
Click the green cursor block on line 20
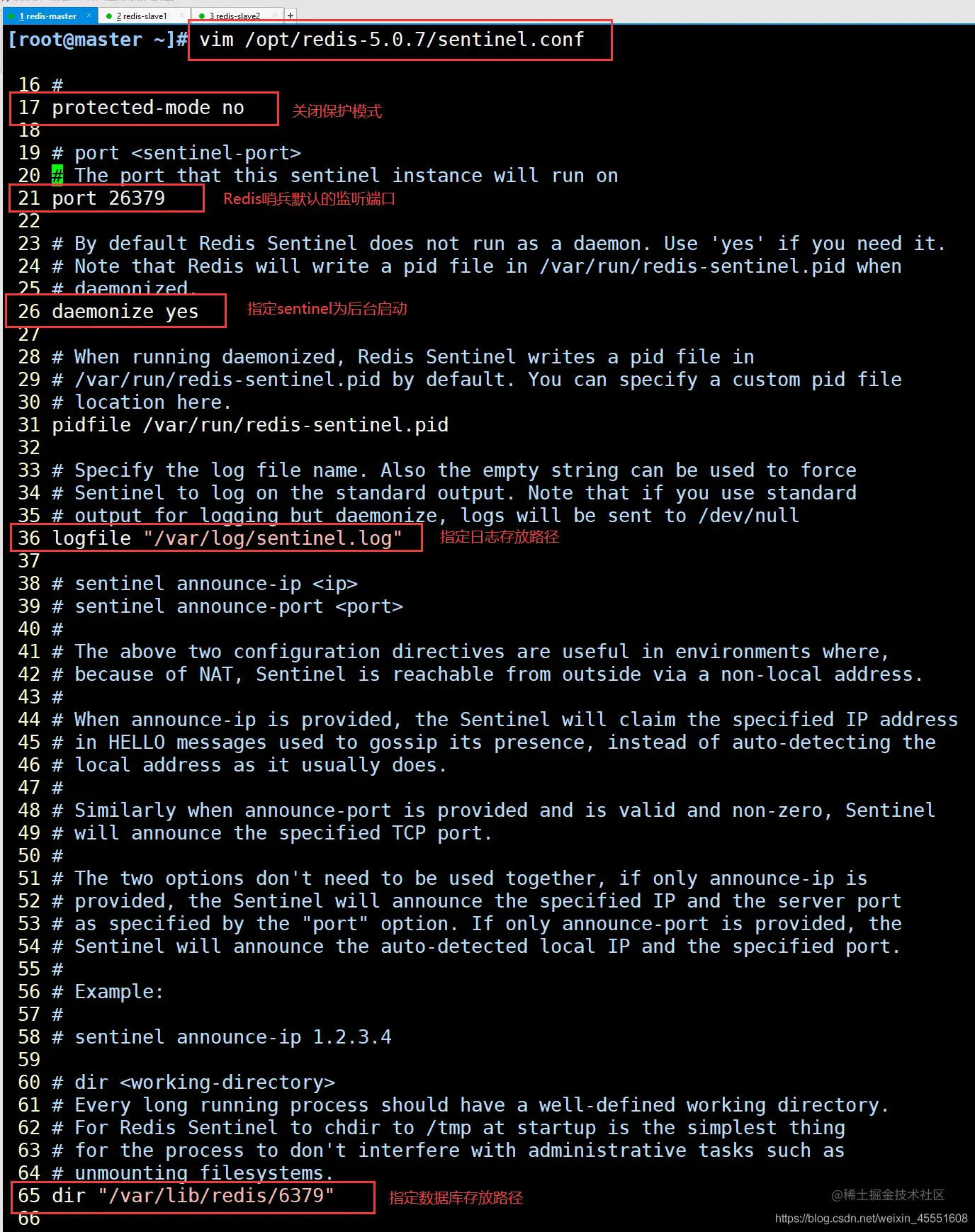[x=57, y=175]
